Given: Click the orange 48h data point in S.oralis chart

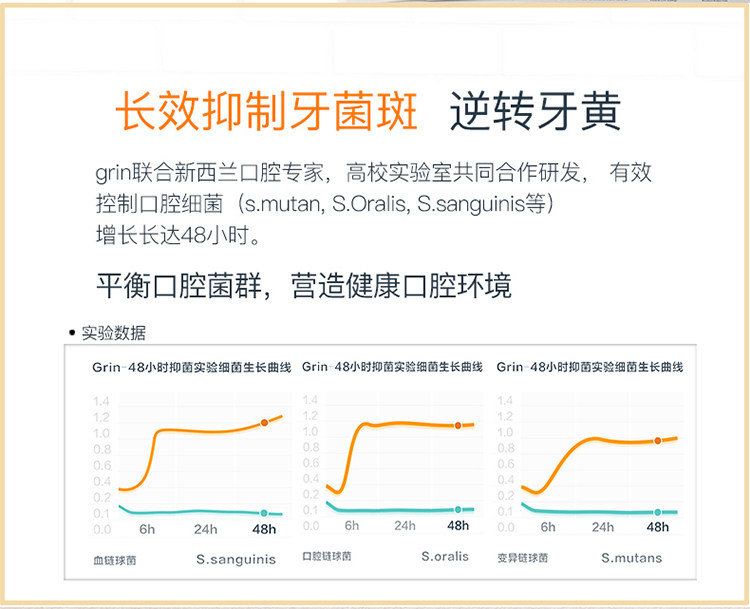Looking at the screenshot, I should pyautogui.click(x=458, y=425).
